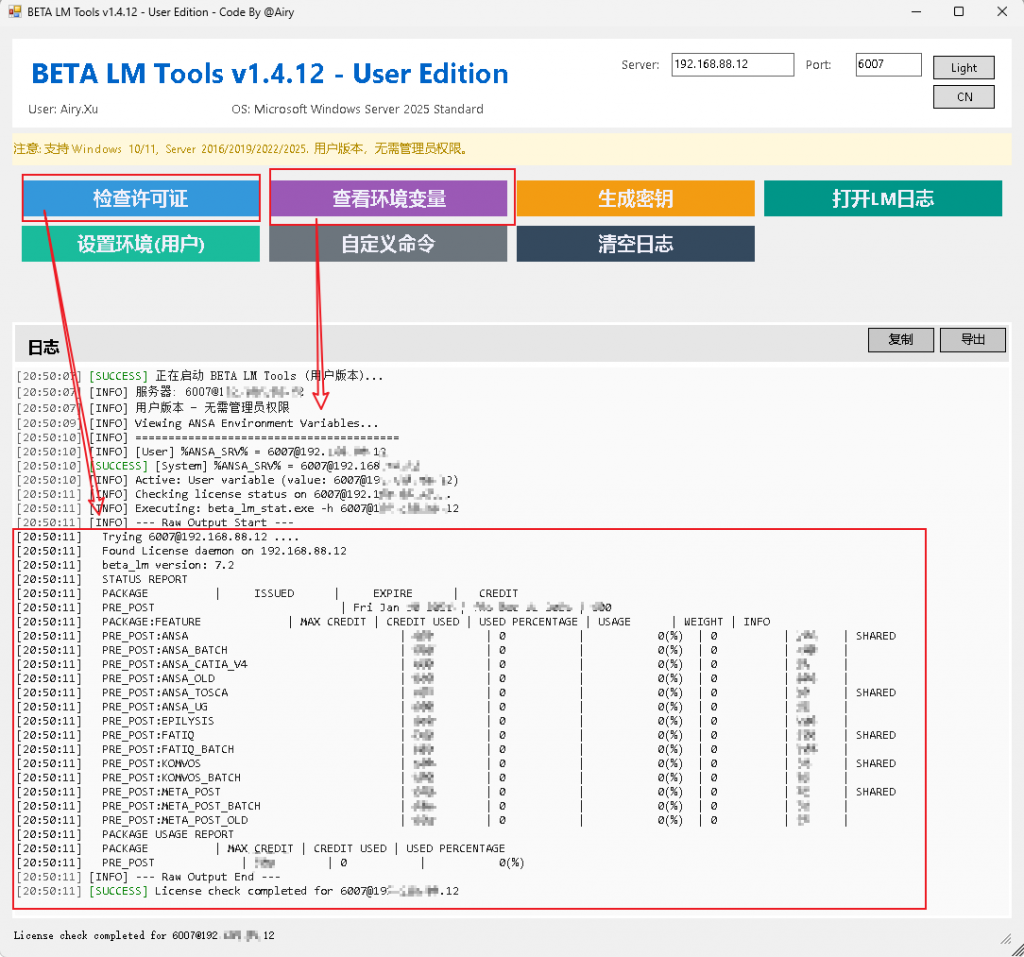Click into the Server address field

point(732,65)
